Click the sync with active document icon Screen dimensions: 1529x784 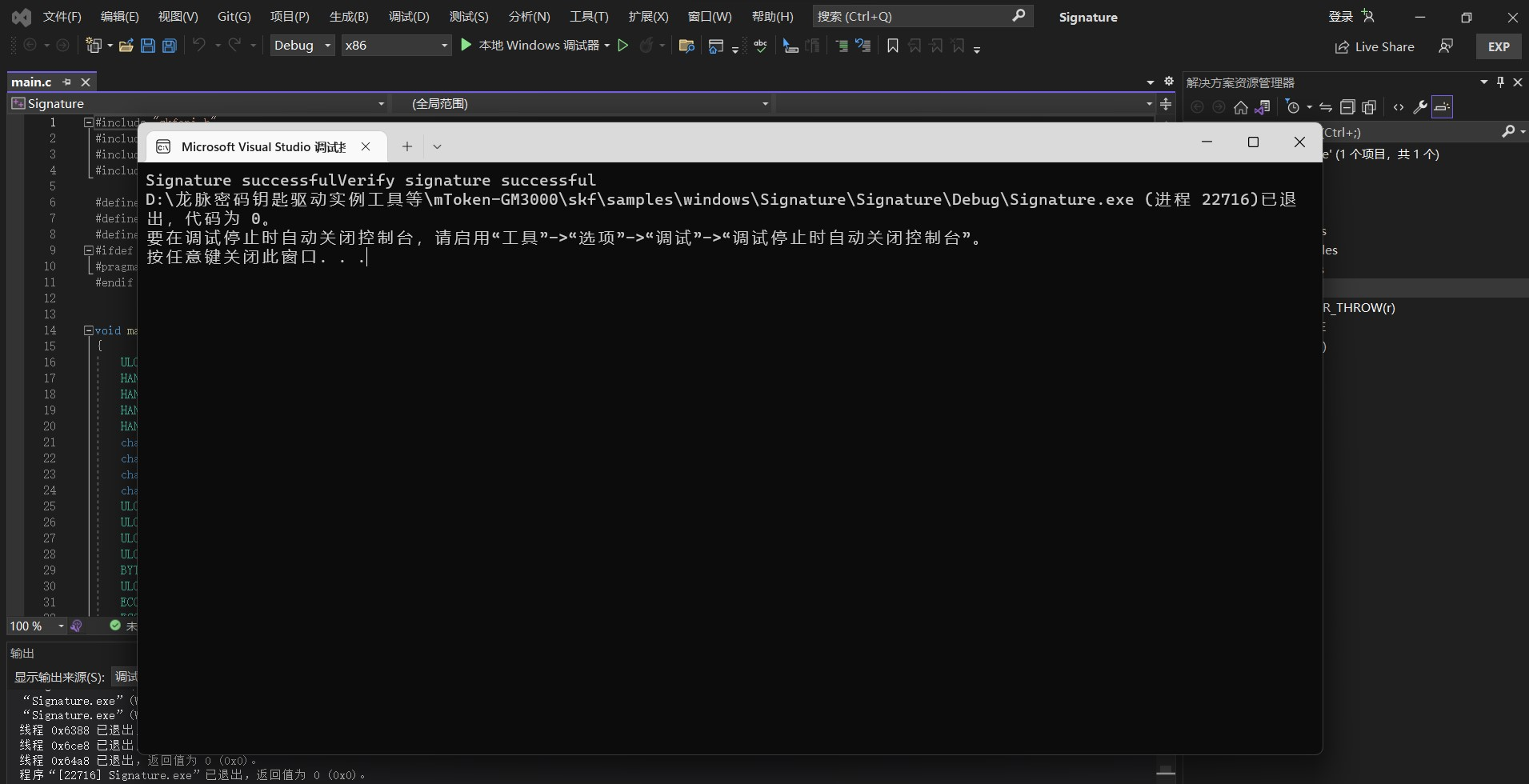(x=1326, y=107)
